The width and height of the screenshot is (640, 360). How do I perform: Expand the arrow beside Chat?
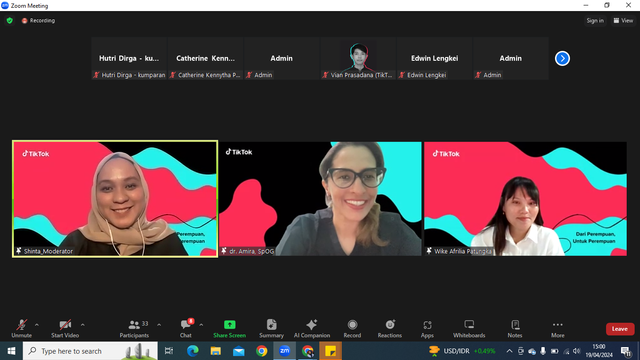coord(201,325)
